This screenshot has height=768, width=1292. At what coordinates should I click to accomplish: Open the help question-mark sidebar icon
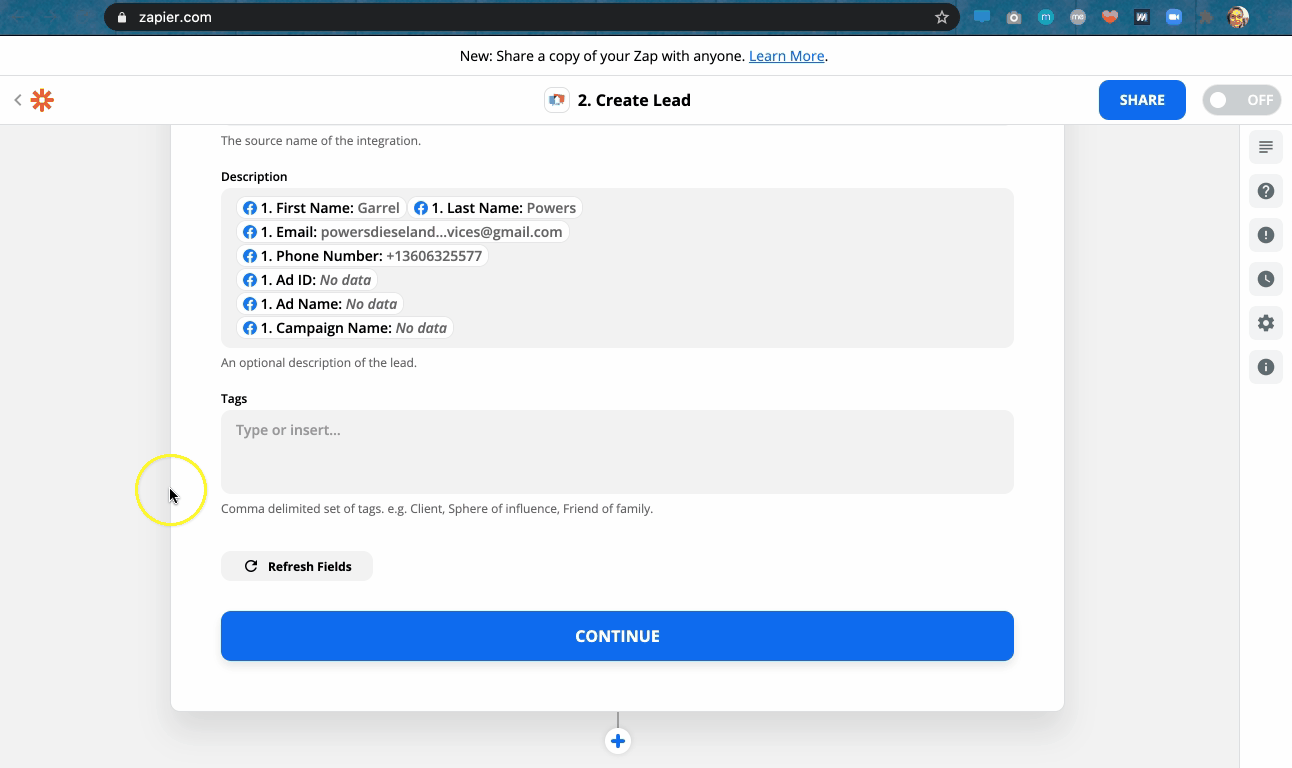coord(1266,191)
